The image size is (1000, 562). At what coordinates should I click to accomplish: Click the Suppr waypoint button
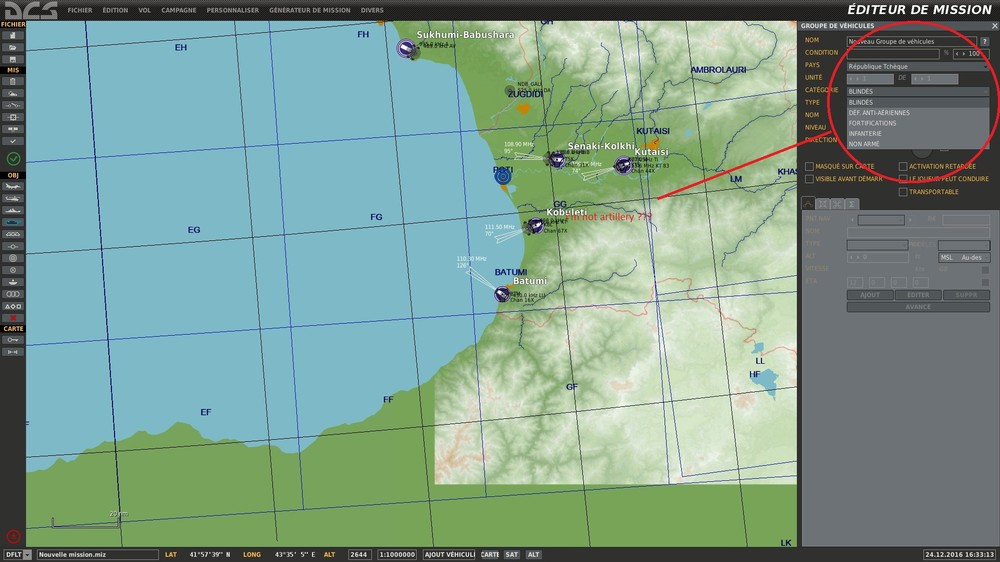tap(967, 295)
